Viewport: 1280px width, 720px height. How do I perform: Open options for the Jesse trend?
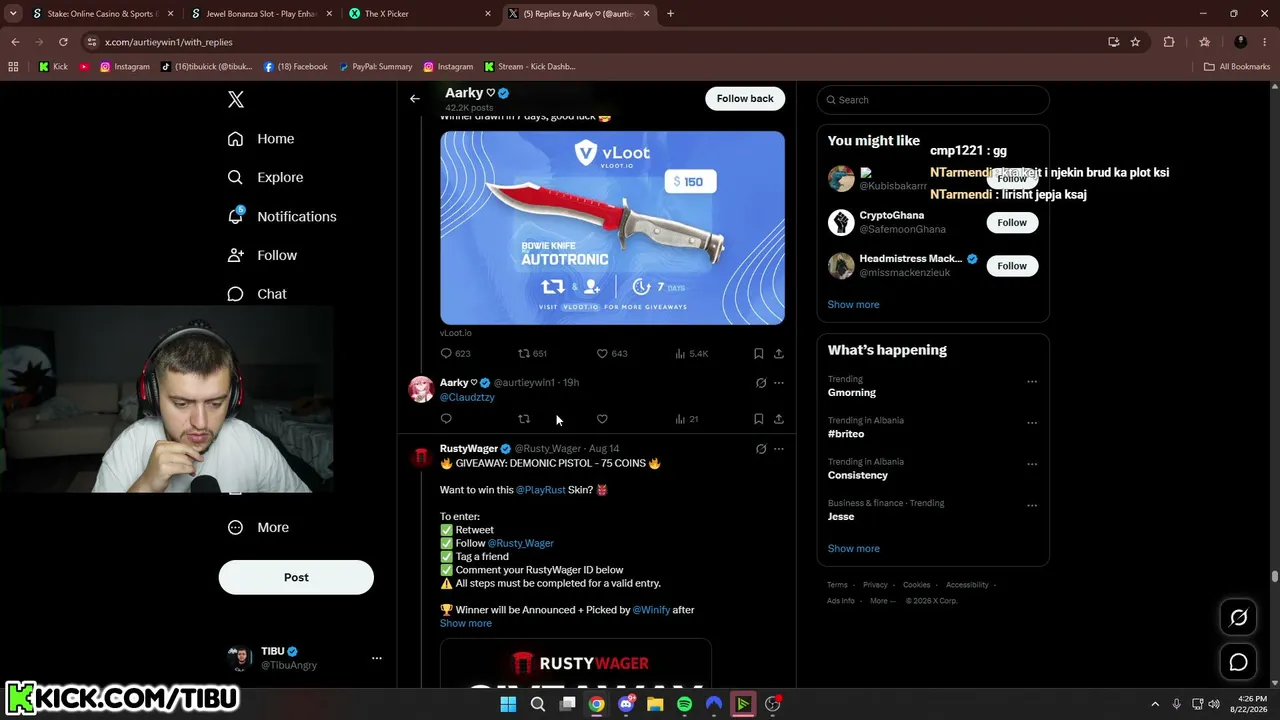click(1032, 506)
